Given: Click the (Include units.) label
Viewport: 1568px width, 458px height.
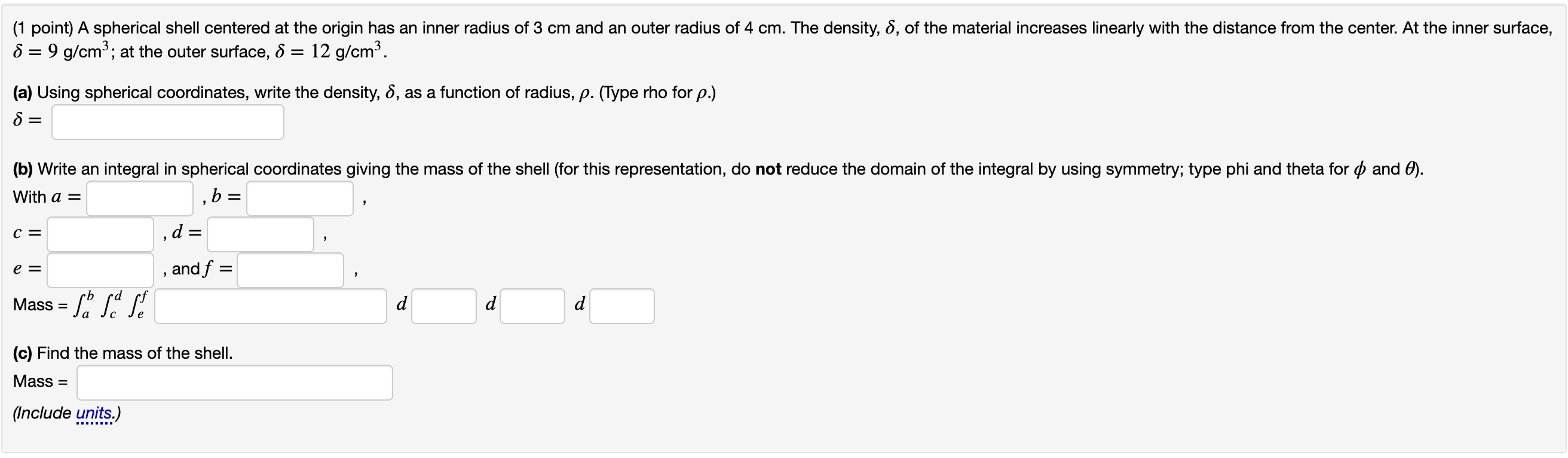Looking at the screenshot, I should pos(67,413).
